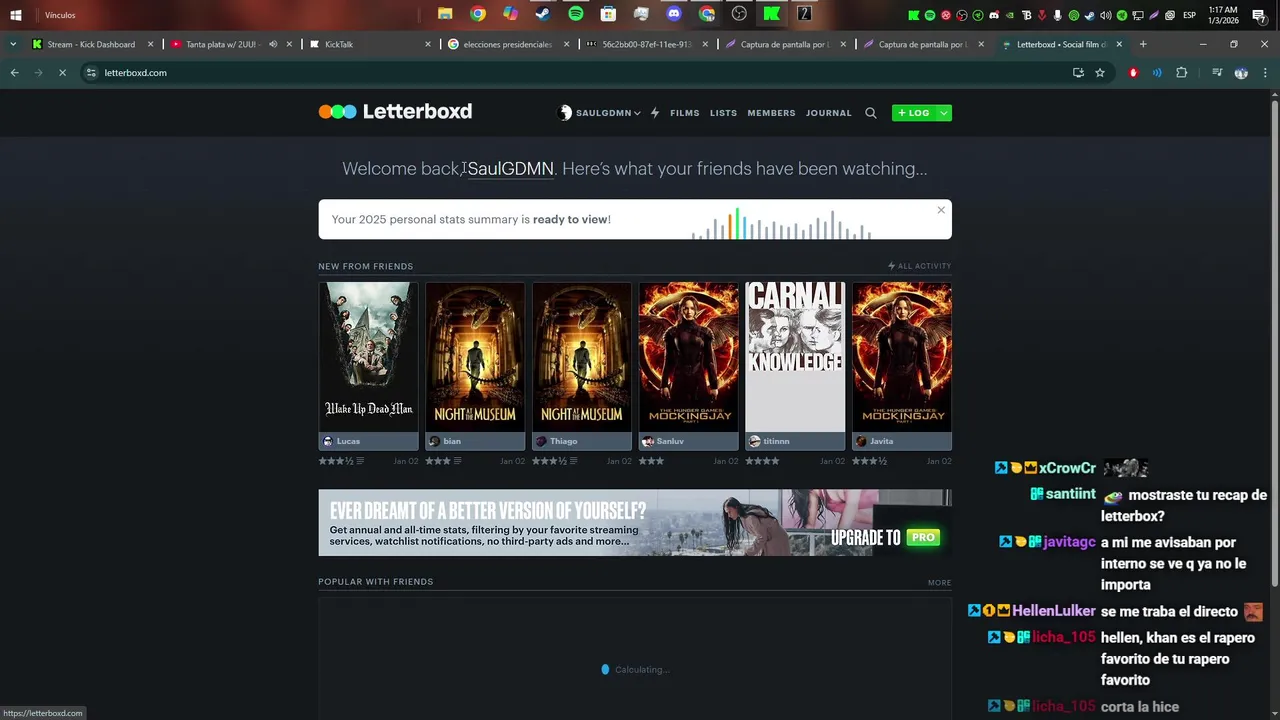Open Javita's profile name
This screenshot has width=1280, height=720.
pos(881,441)
